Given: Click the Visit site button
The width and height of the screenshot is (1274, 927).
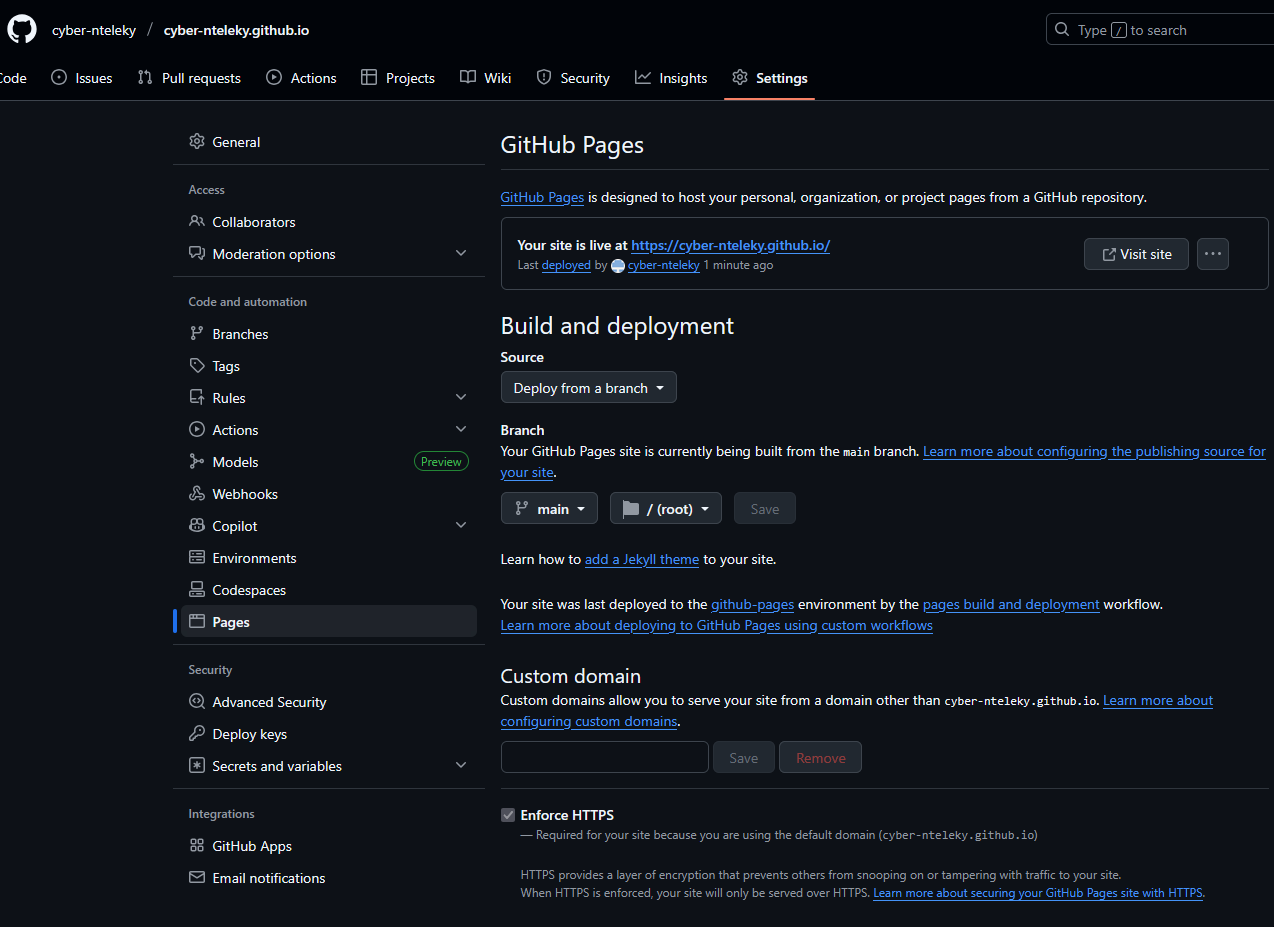Looking at the screenshot, I should [1136, 254].
